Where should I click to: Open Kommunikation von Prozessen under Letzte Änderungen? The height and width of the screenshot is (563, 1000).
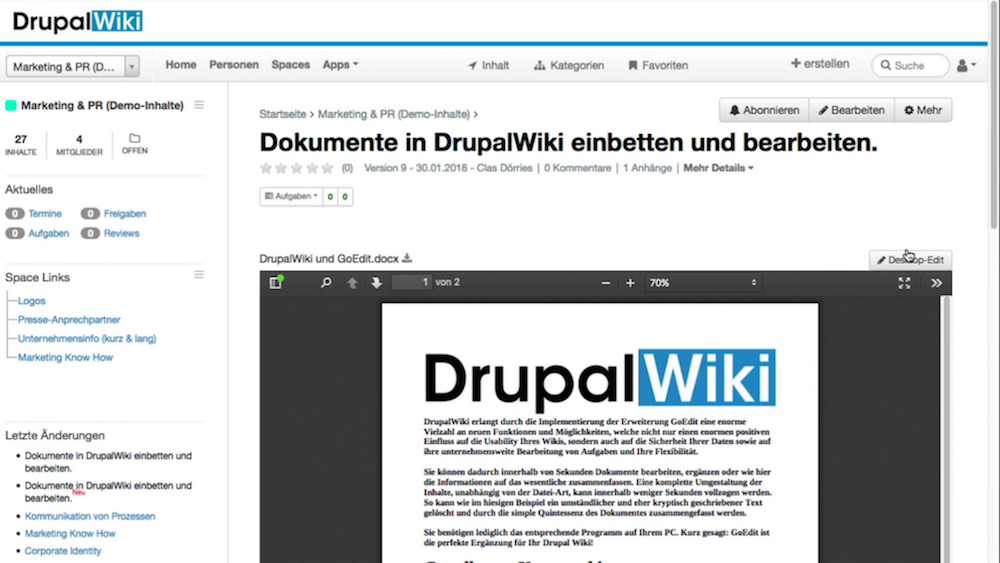coord(90,516)
